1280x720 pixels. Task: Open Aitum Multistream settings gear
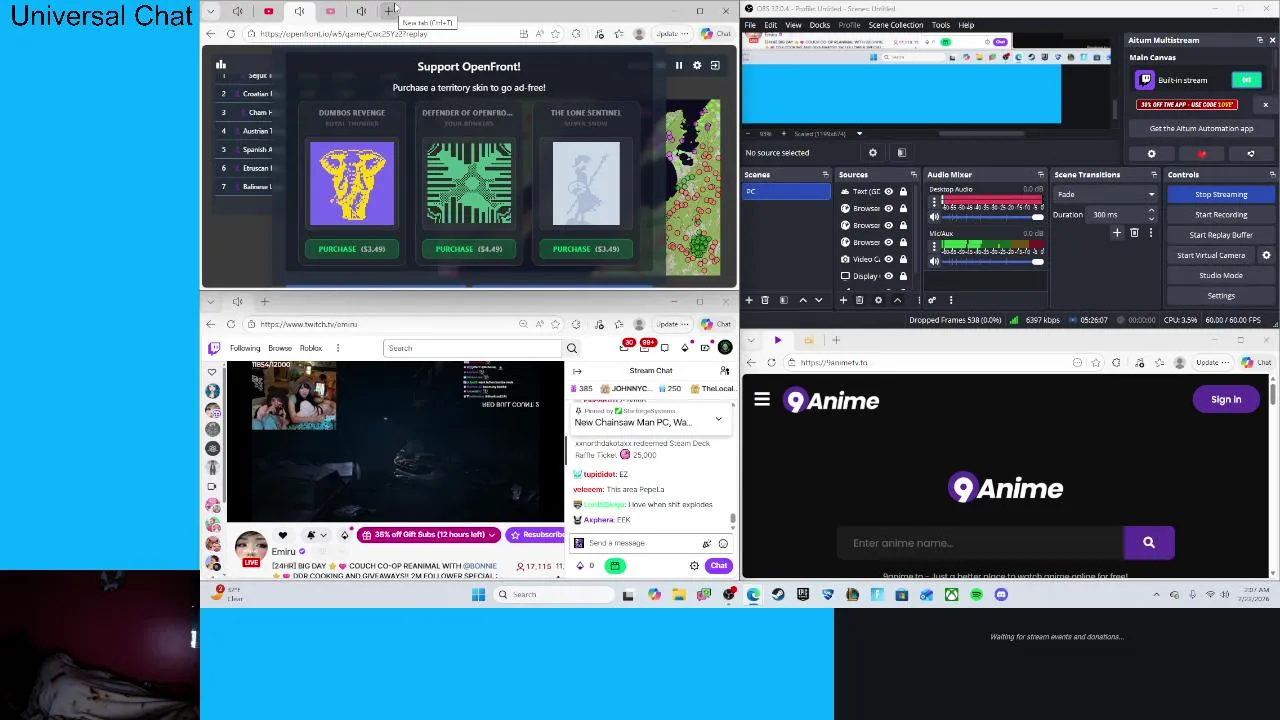click(x=1151, y=154)
